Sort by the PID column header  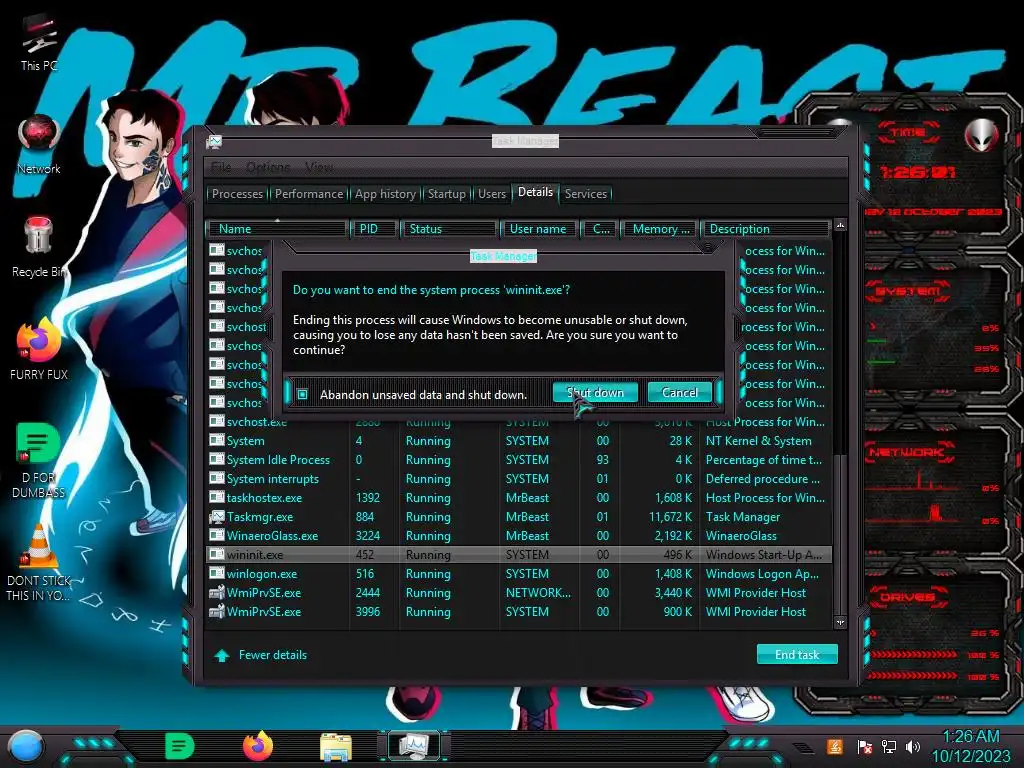pos(374,229)
